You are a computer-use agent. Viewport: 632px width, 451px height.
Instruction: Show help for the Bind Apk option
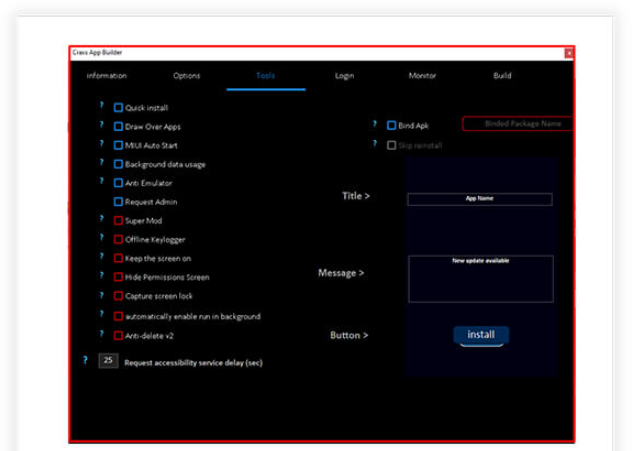pyautogui.click(x=372, y=125)
